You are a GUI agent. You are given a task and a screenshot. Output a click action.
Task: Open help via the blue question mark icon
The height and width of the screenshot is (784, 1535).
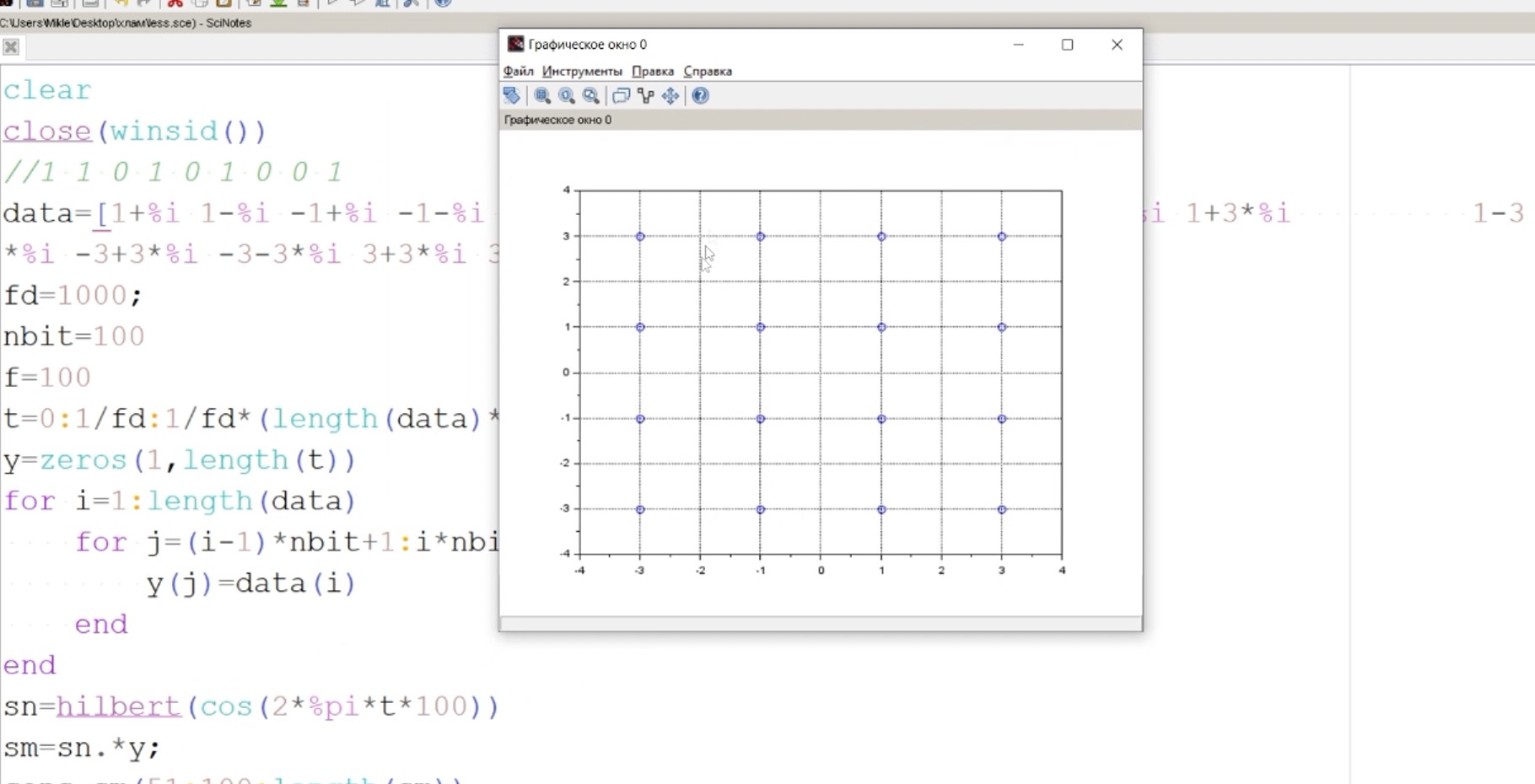700,96
